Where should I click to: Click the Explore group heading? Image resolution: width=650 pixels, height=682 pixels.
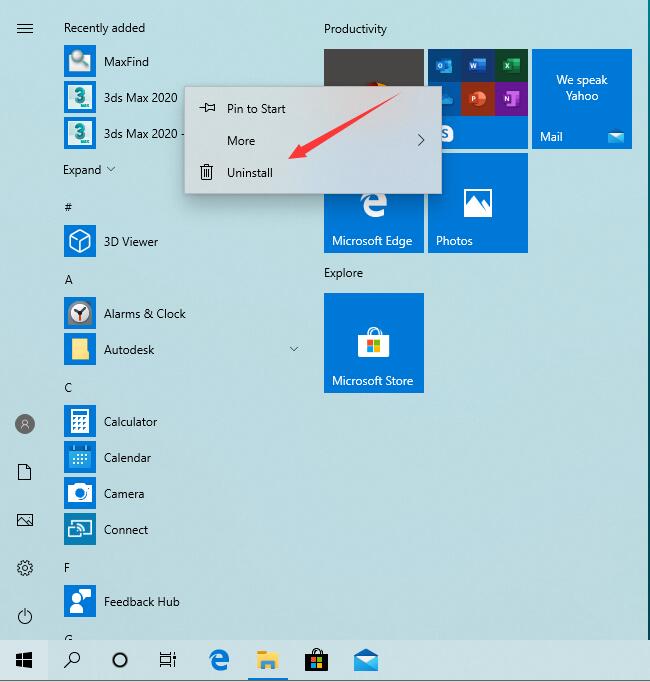343,273
